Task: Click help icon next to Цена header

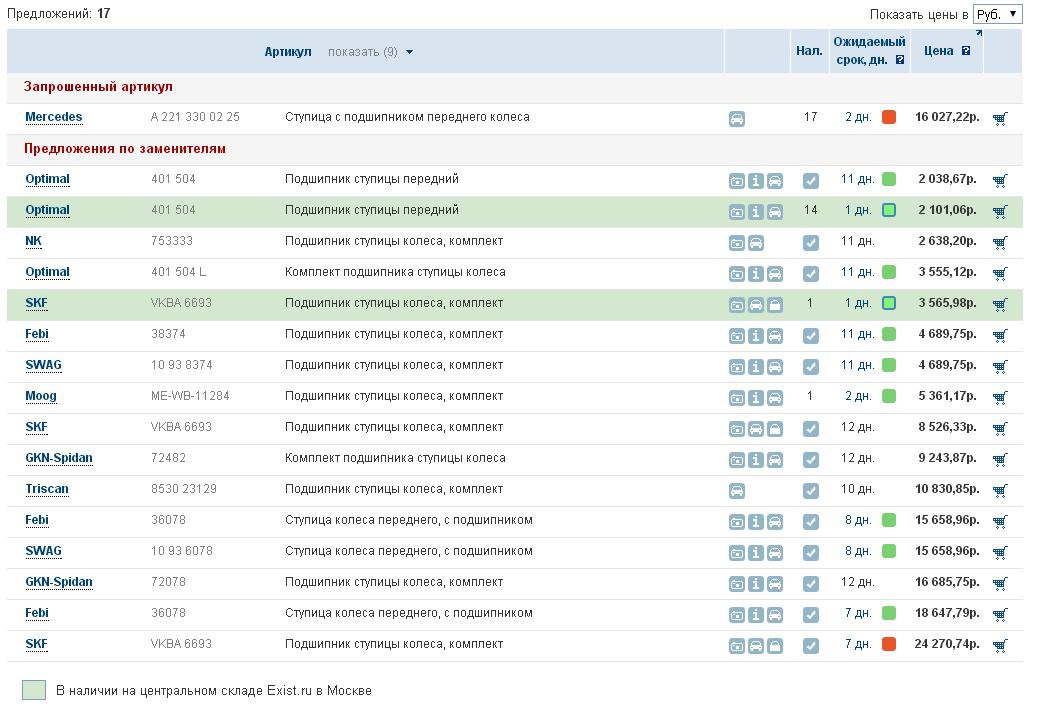Action: [x=966, y=51]
